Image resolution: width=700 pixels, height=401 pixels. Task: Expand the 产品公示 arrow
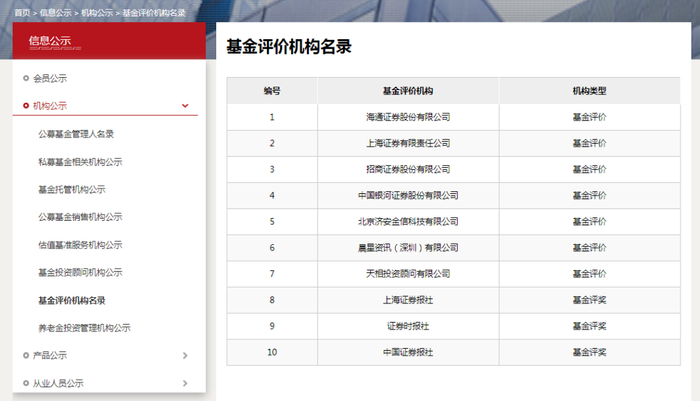click(185, 355)
